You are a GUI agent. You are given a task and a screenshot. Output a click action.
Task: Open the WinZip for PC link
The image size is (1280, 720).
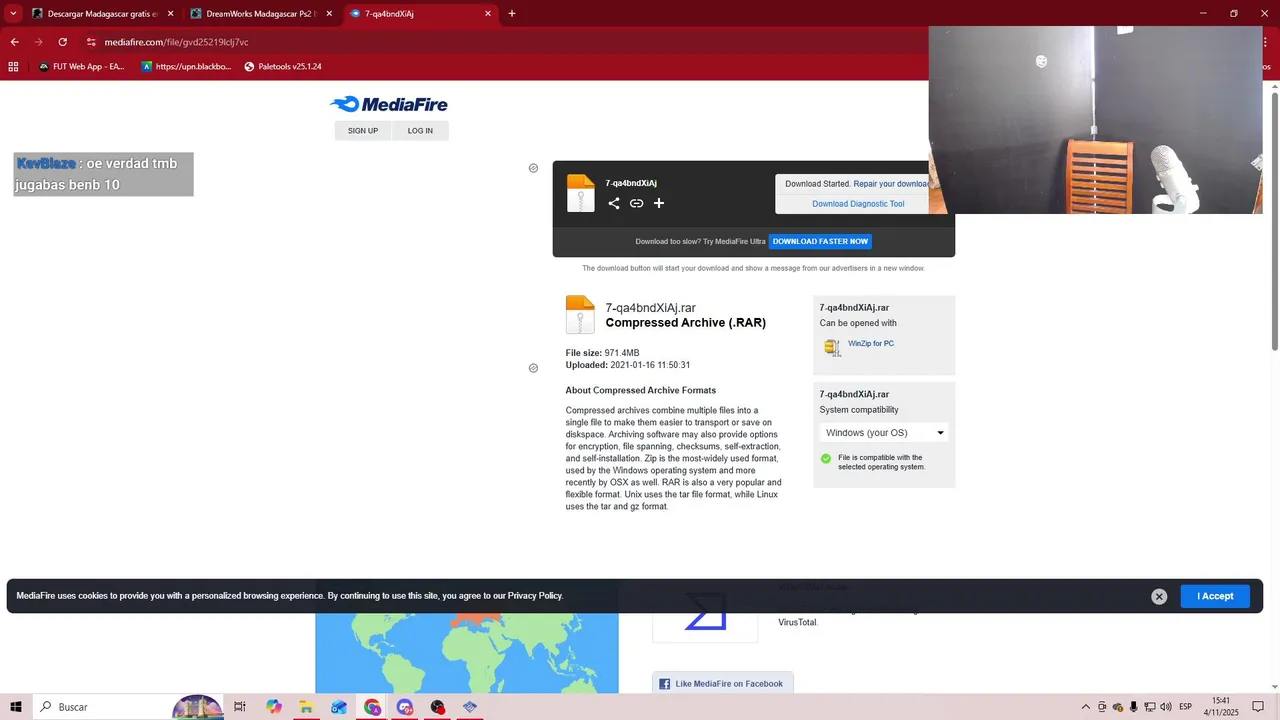[x=871, y=344]
